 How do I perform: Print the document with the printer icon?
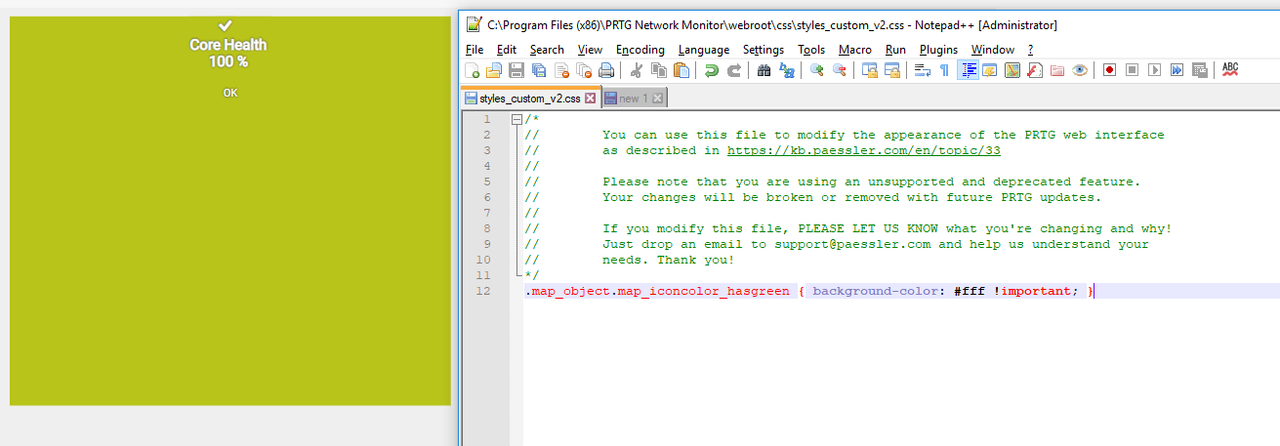[606, 70]
